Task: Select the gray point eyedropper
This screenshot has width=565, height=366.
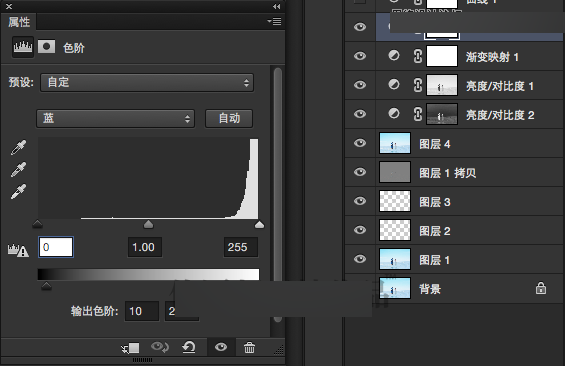Action: (x=18, y=169)
